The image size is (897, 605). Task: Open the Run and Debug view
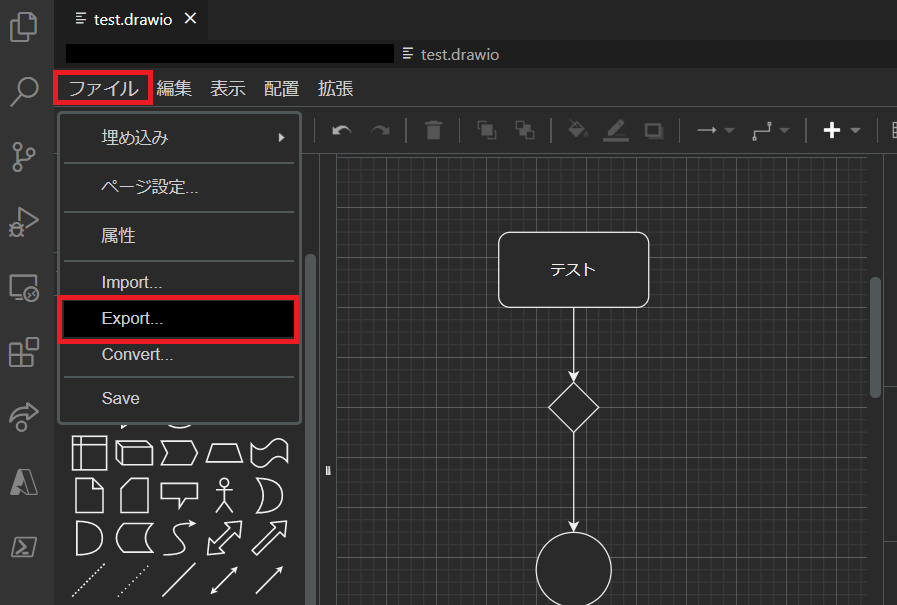pyautogui.click(x=24, y=222)
